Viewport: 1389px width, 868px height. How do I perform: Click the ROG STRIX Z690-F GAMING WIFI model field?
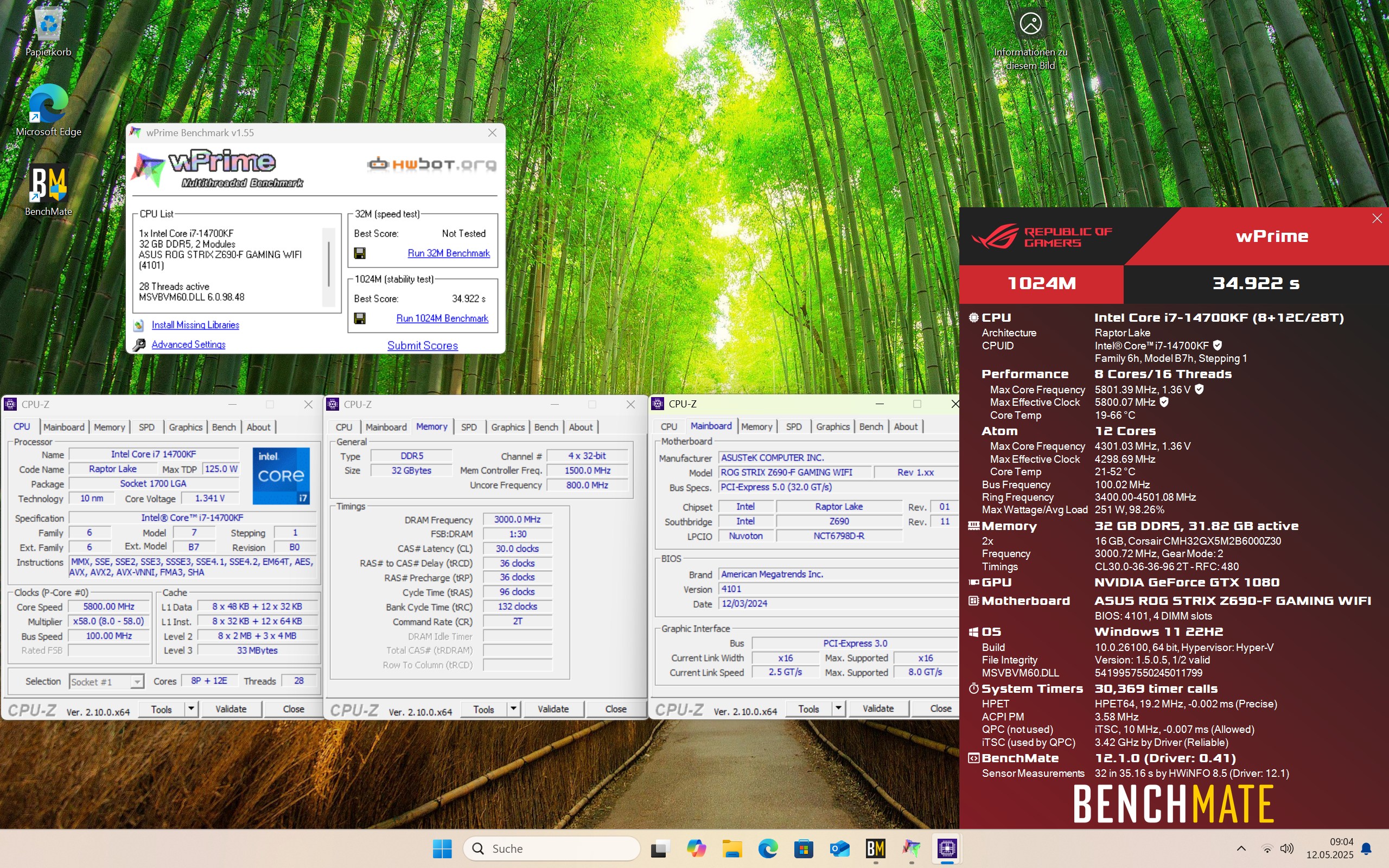coord(794,473)
